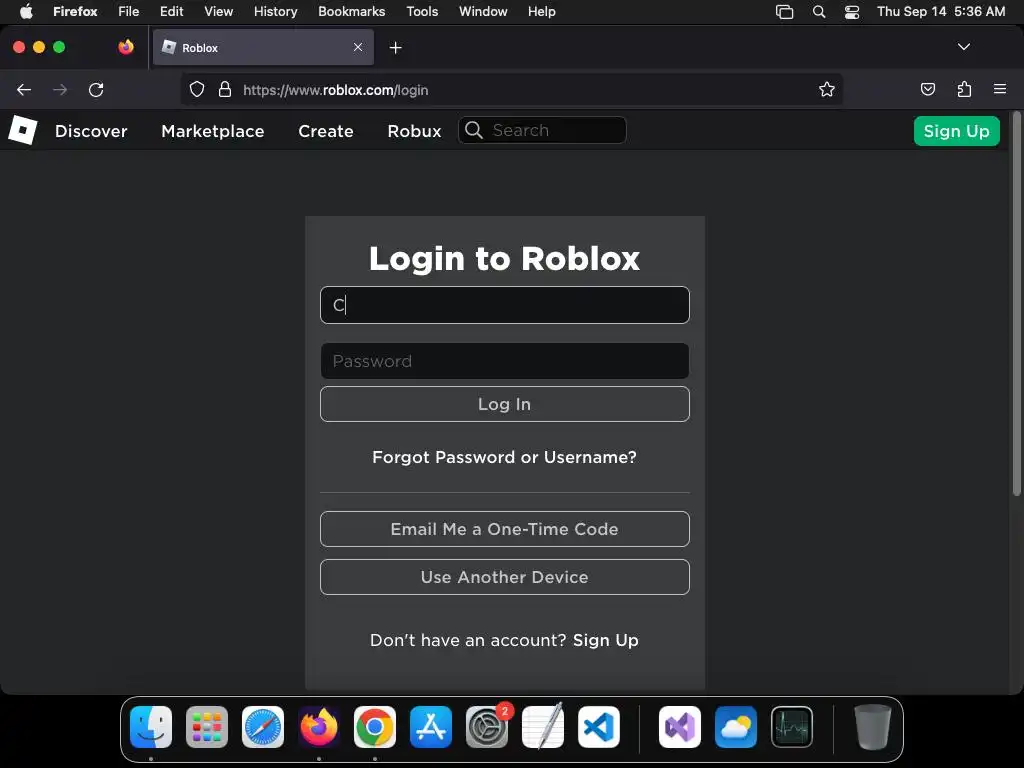The image size is (1024, 768).
Task: Click the Password field
Action: [x=505, y=361]
